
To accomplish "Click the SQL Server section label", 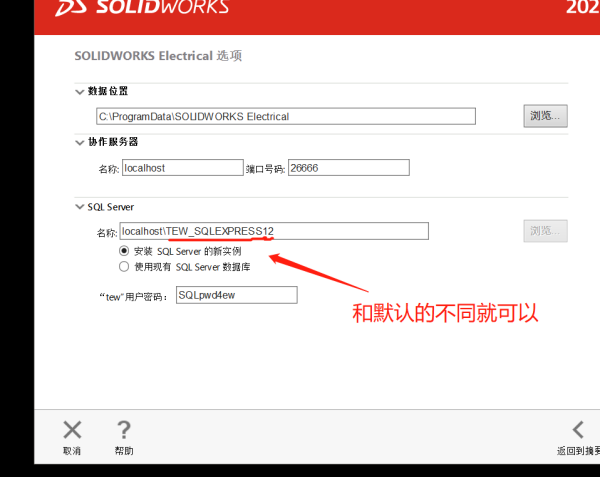I will (x=111, y=207).
